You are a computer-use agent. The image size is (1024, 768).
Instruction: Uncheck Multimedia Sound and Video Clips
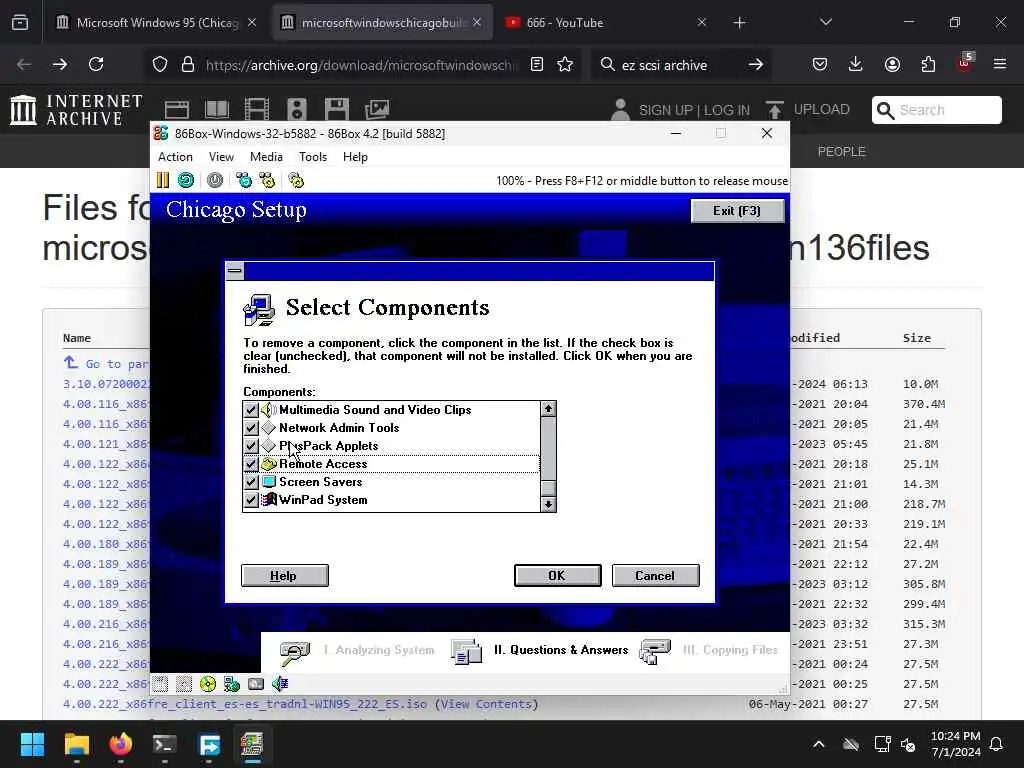pos(251,409)
